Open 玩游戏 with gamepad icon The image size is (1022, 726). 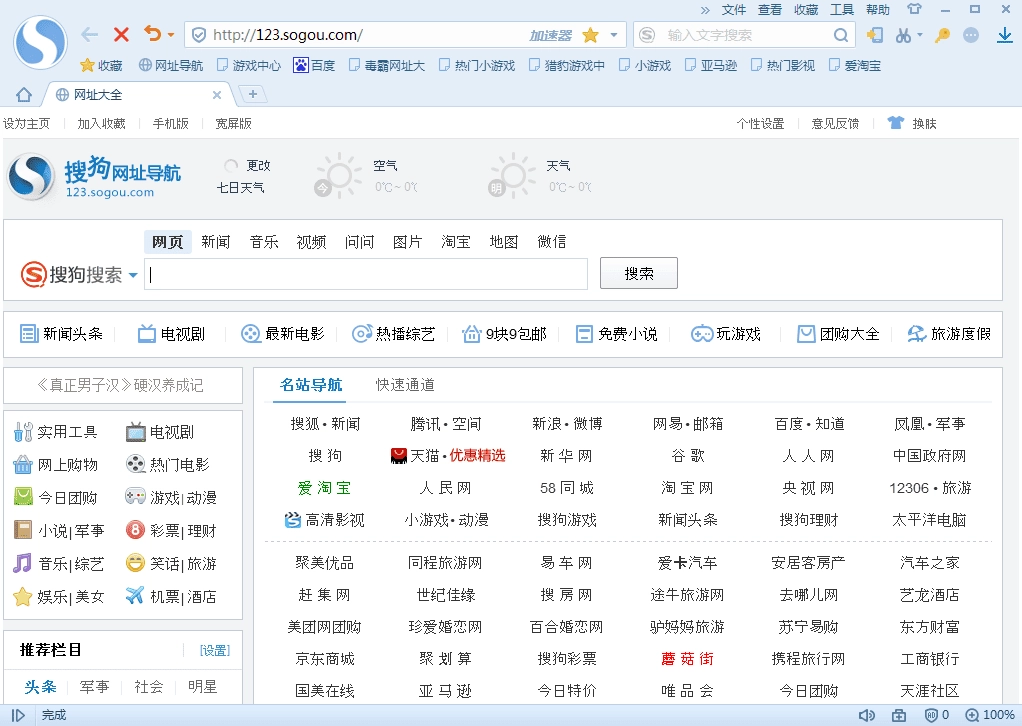(x=726, y=334)
